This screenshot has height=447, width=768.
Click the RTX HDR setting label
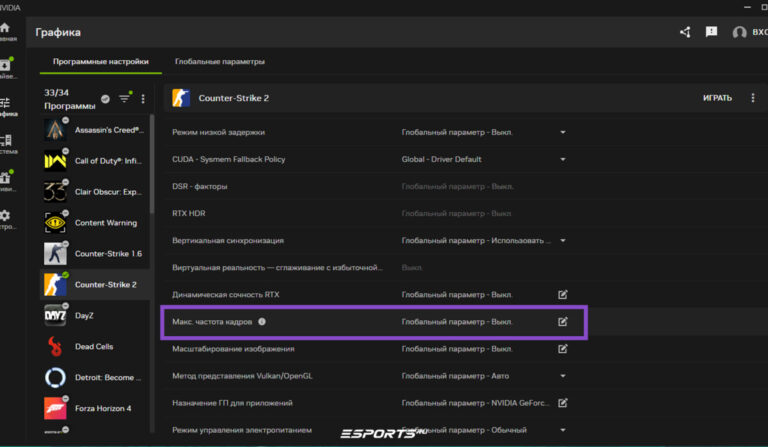click(x=189, y=213)
